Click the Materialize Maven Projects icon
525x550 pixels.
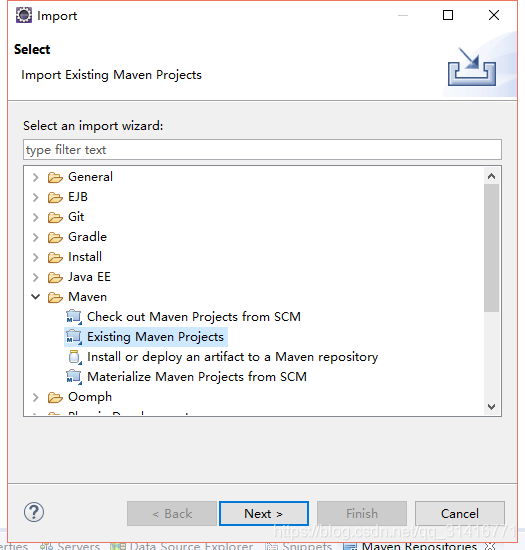(x=74, y=377)
